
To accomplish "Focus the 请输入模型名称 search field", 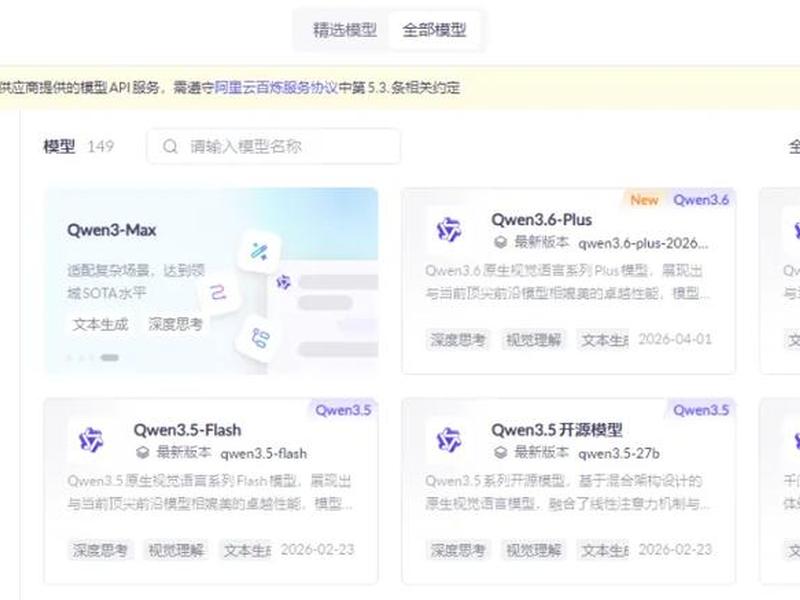I will [x=273, y=146].
